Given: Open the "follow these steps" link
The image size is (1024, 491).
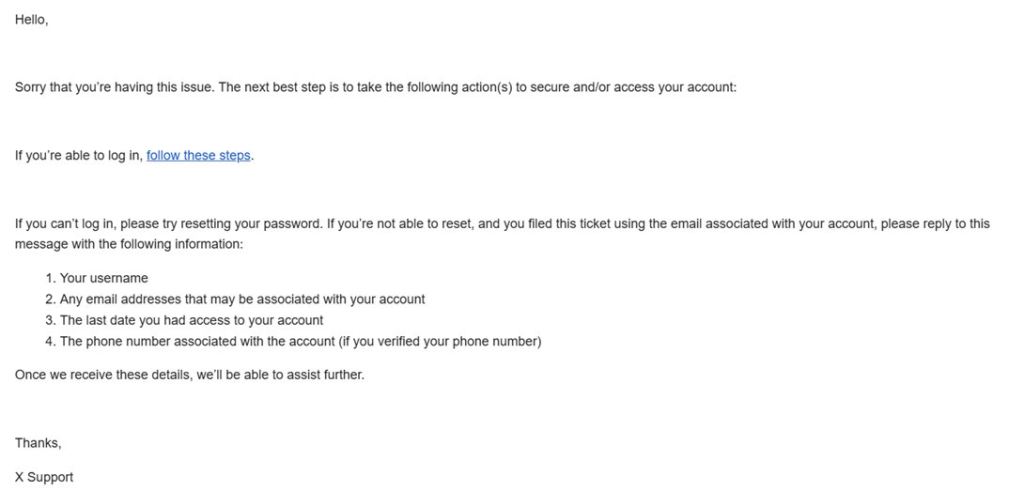Looking at the screenshot, I should 198,155.
